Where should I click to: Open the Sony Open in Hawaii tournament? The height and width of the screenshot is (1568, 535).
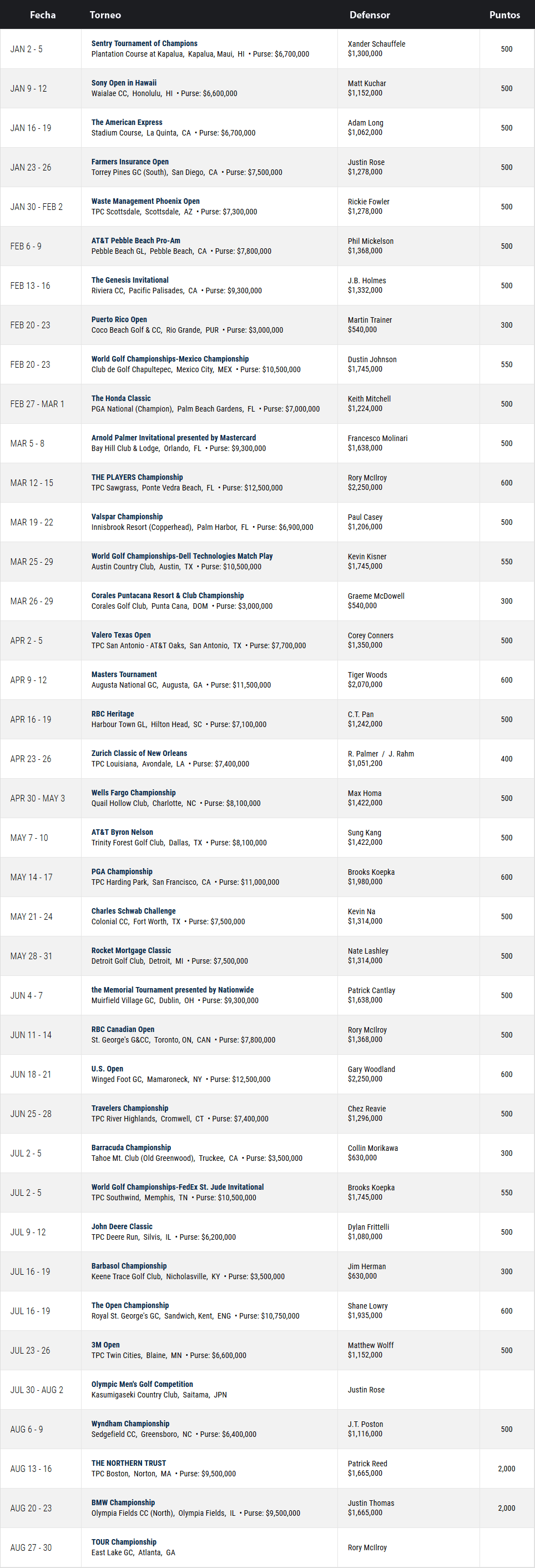[x=124, y=83]
